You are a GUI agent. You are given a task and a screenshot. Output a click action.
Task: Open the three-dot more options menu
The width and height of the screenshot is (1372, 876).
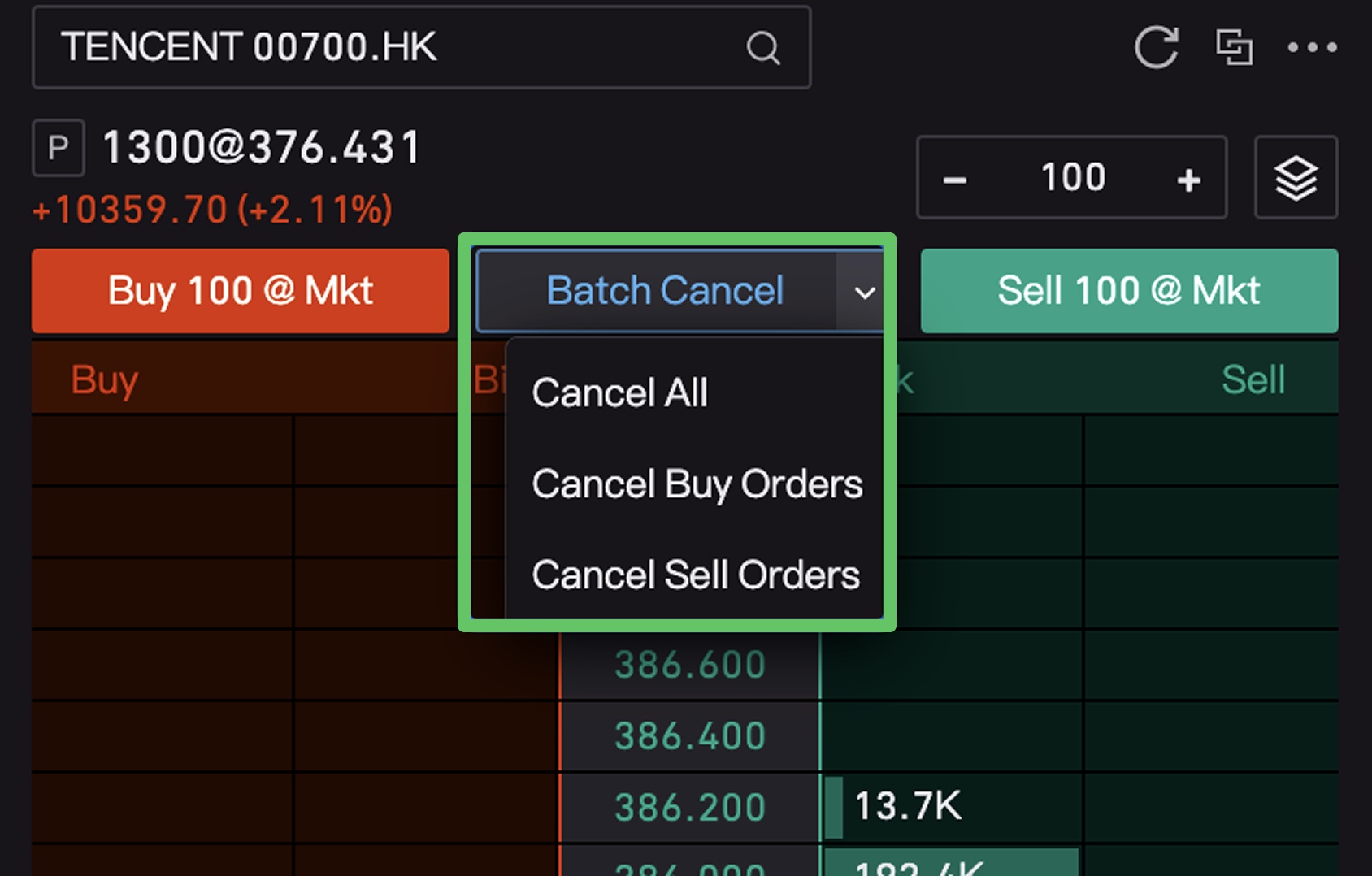1312,47
